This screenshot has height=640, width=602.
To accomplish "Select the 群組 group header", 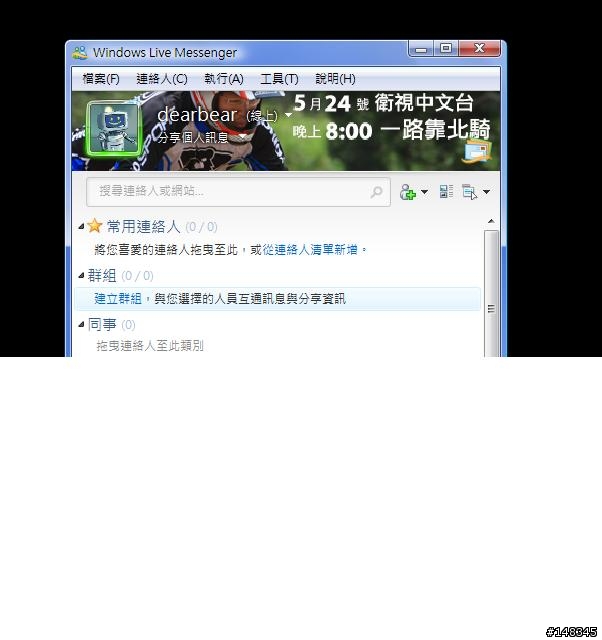I will (102, 276).
